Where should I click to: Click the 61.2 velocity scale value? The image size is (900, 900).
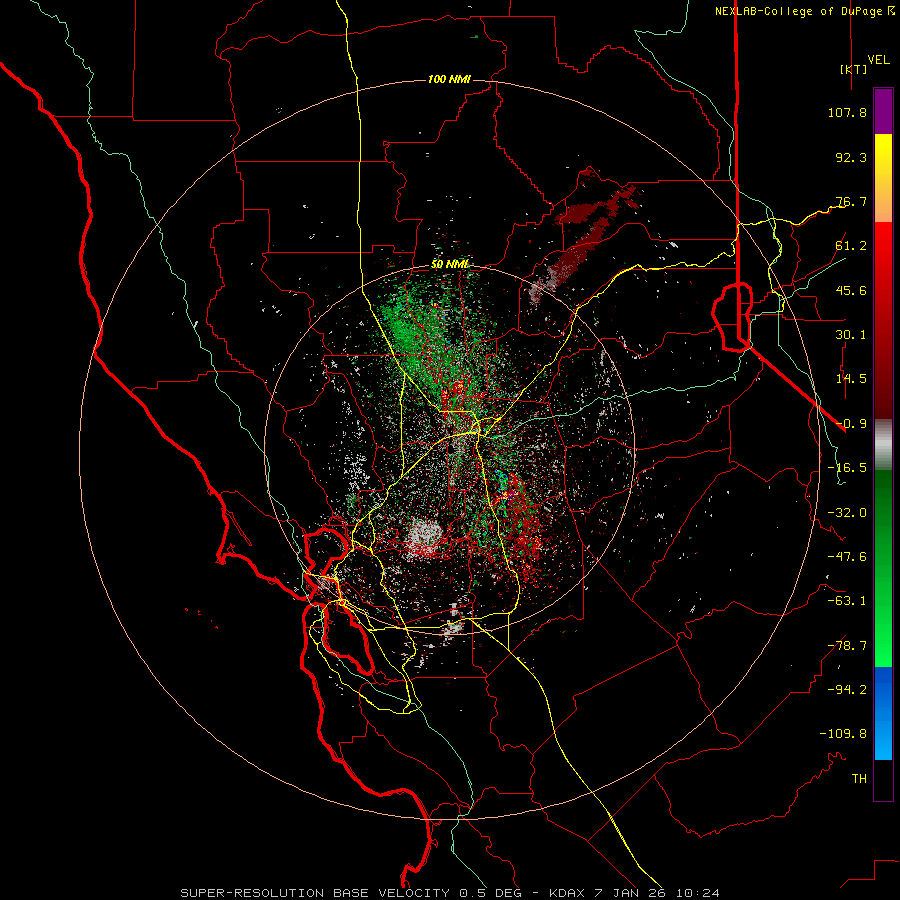[851, 246]
